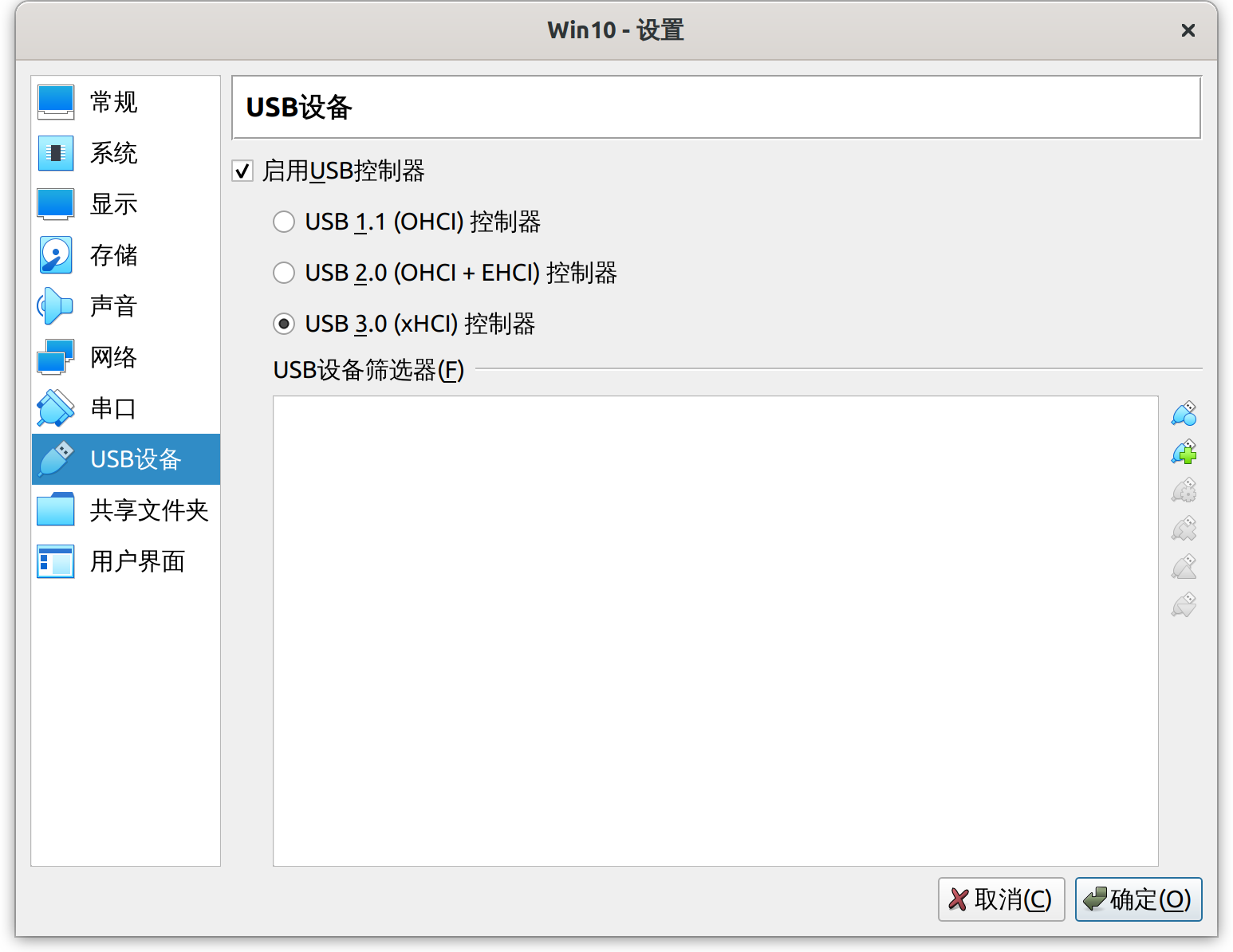
Task: Uncheck the 启用USB控制器 checkbox
Action: (x=242, y=171)
